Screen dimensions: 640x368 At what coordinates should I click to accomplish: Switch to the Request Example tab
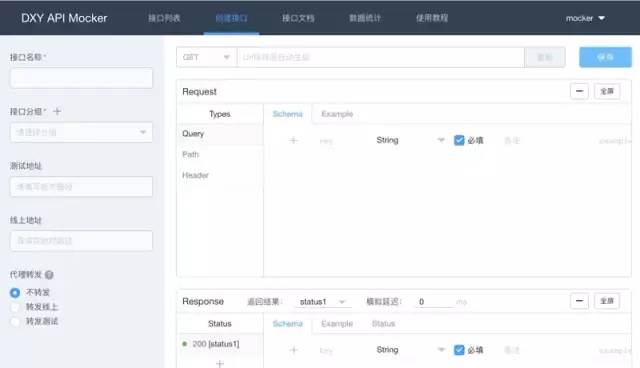click(x=337, y=114)
